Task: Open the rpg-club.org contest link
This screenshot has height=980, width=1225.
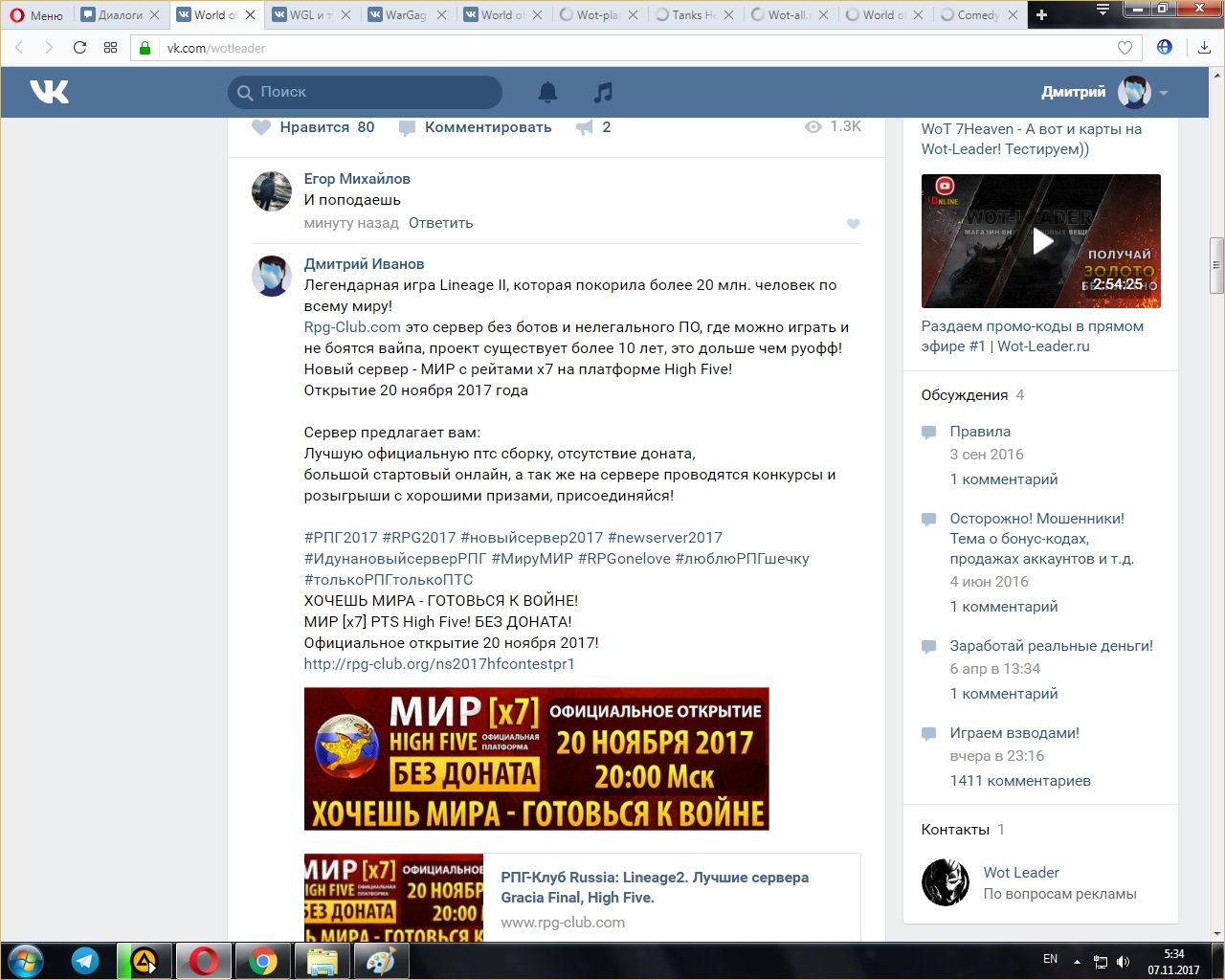Action: point(439,664)
